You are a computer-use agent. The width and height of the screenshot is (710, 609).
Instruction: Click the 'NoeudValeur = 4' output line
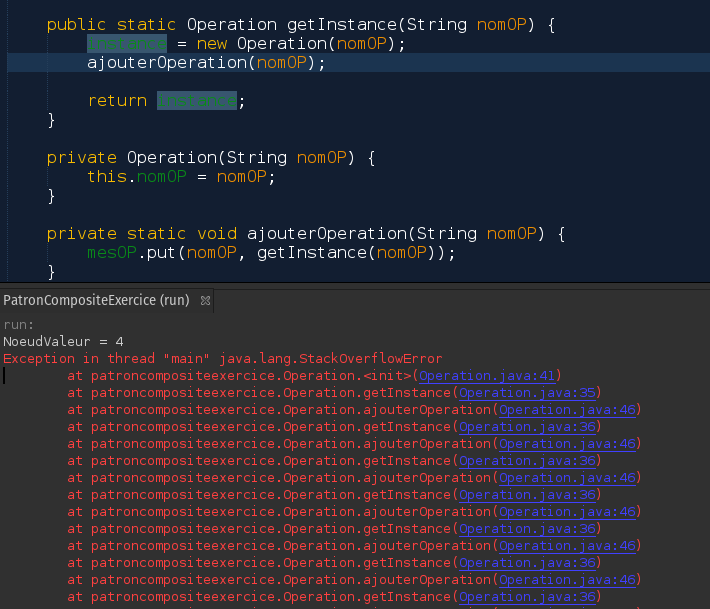click(x=63, y=342)
